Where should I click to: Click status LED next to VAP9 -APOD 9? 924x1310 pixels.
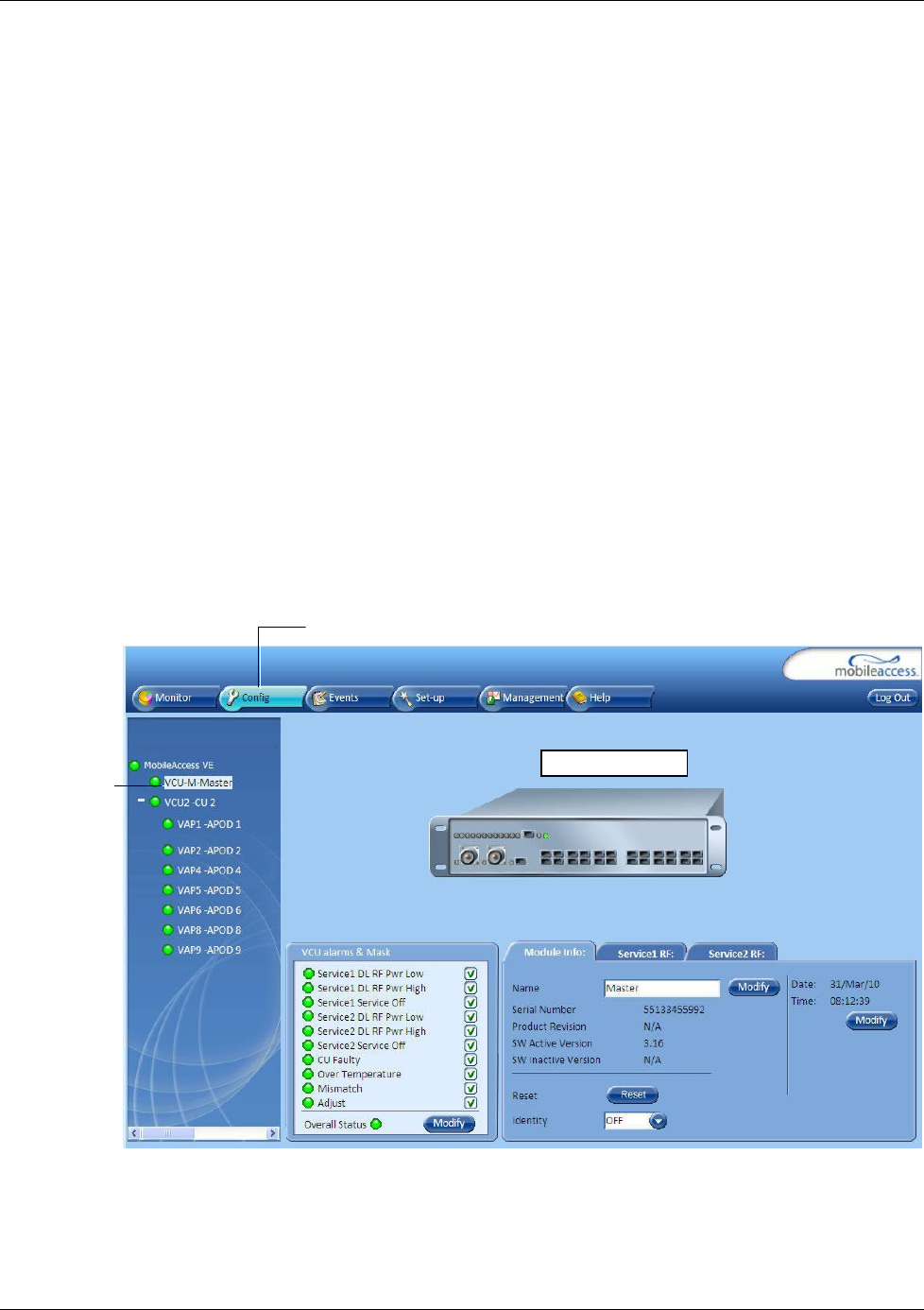(x=168, y=949)
